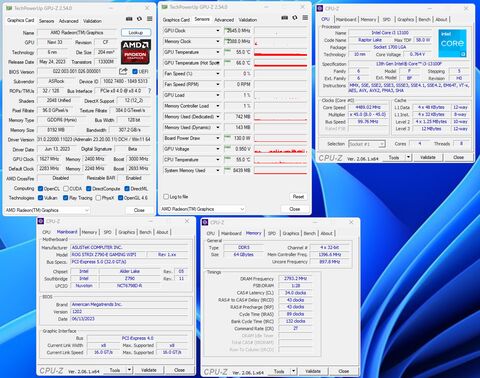Open the Board Power Draw sensor dropdown arrow
This screenshot has height=378, width=480.
point(218,138)
